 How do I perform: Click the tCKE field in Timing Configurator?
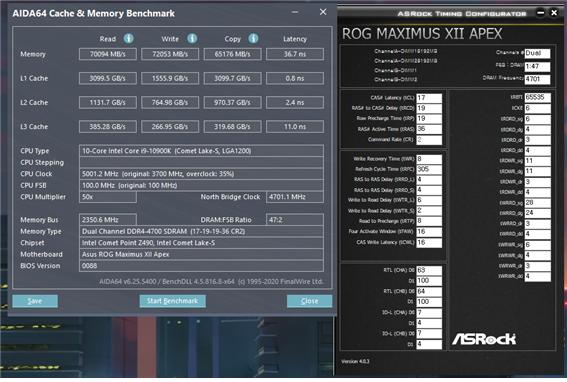pyautogui.click(x=538, y=108)
